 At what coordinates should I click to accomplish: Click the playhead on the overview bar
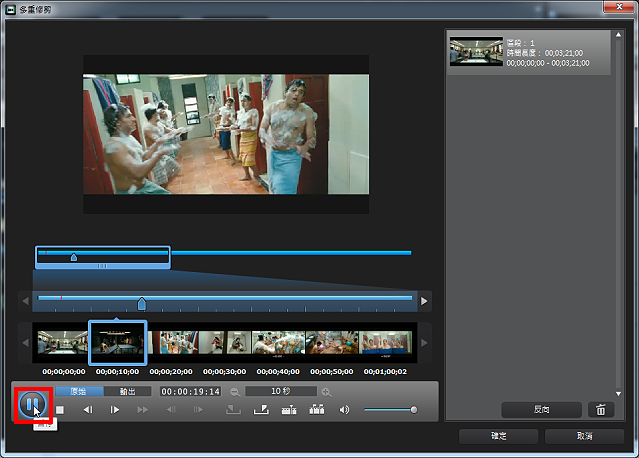point(74,257)
